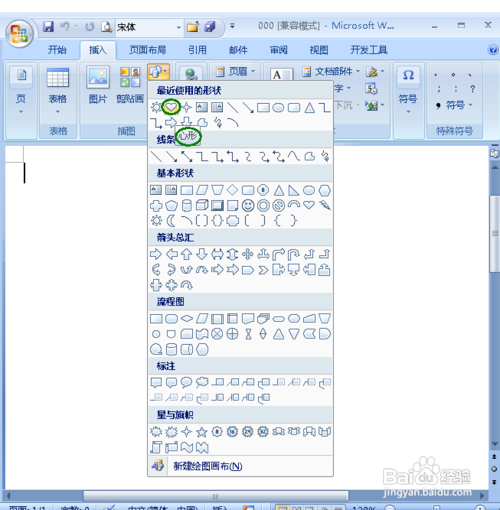Go to the 视图 tab
The image size is (500, 510).
[x=319, y=50]
